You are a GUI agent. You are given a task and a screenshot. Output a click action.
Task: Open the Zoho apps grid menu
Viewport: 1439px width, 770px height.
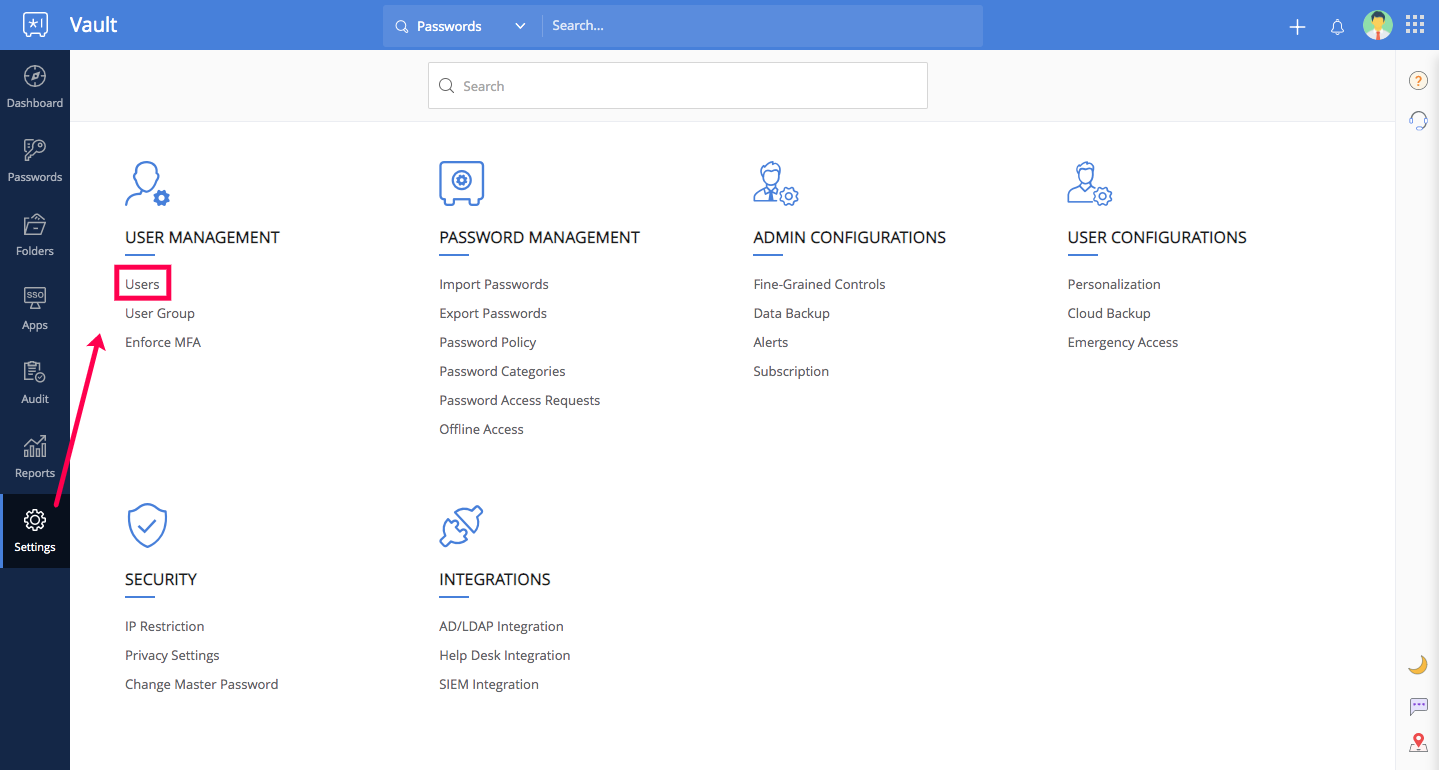coord(1414,24)
